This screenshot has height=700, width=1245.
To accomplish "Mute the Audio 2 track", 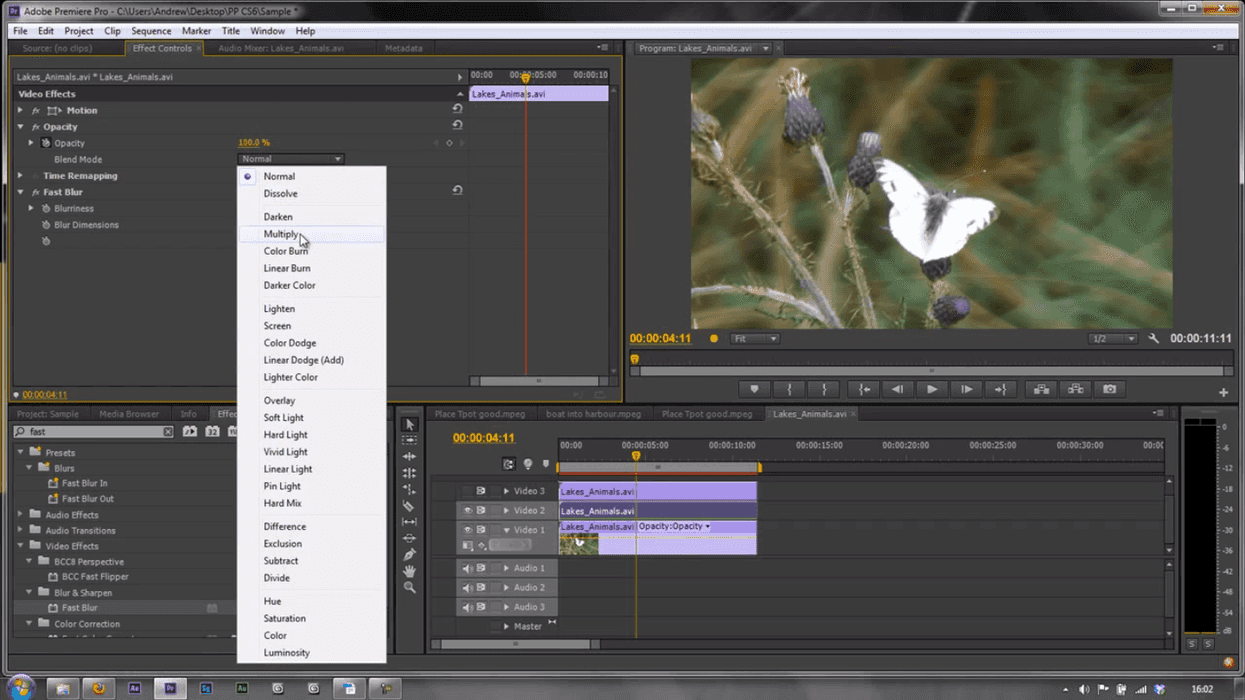I will pyautogui.click(x=467, y=587).
